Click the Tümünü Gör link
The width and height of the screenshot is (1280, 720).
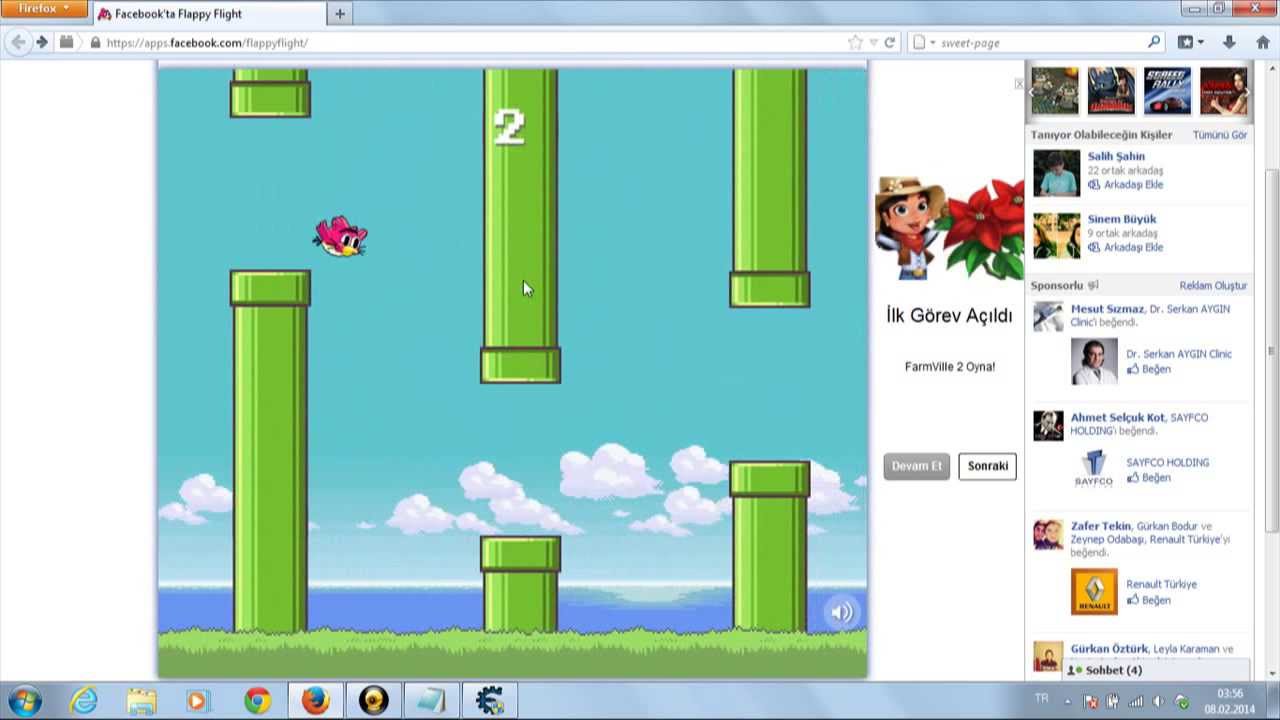(x=1219, y=135)
